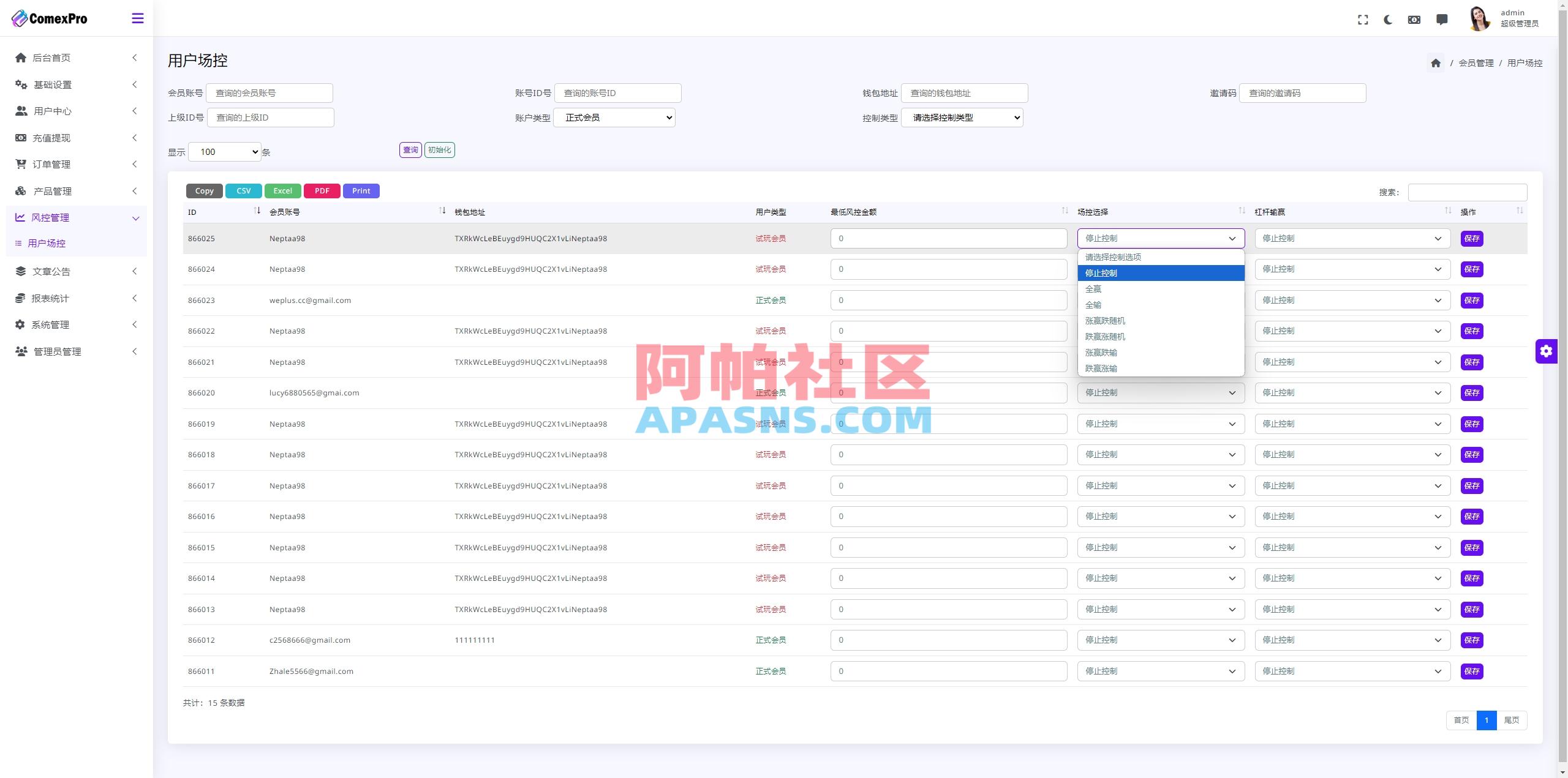Screen dimensions: 1568x778
Task: Edit 最低风控金额 for row 866024
Action: tap(949, 269)
